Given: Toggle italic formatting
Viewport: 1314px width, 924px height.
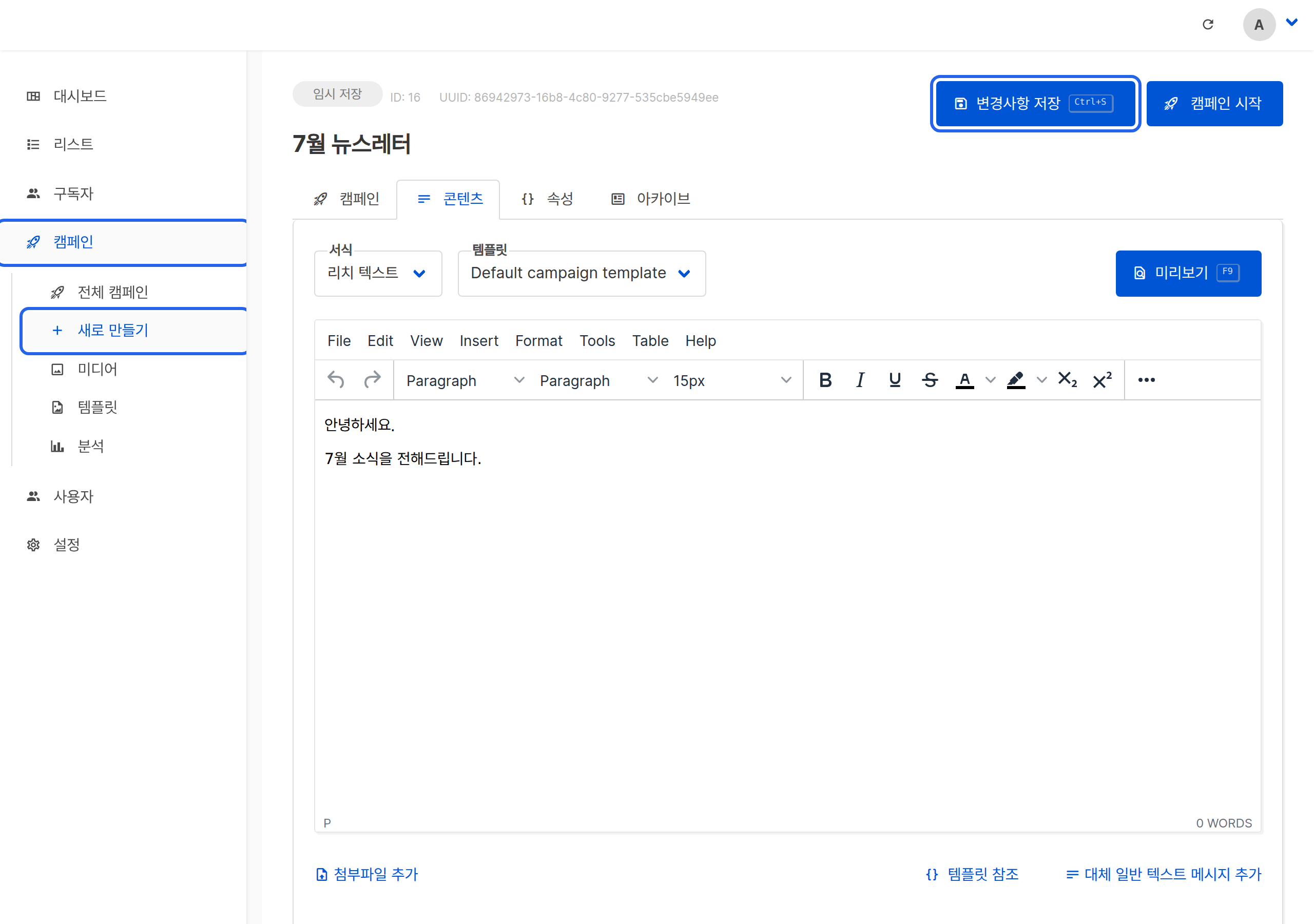Looking at the screenshot, I should coord(860,379).
